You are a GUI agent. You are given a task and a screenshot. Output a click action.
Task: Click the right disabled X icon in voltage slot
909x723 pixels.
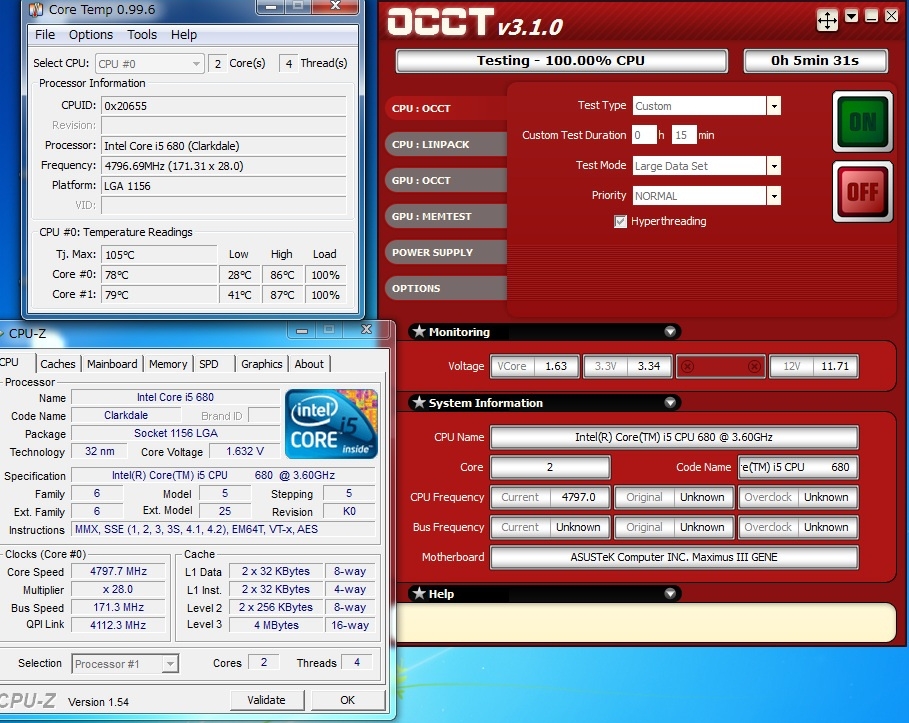click(754, 366)
